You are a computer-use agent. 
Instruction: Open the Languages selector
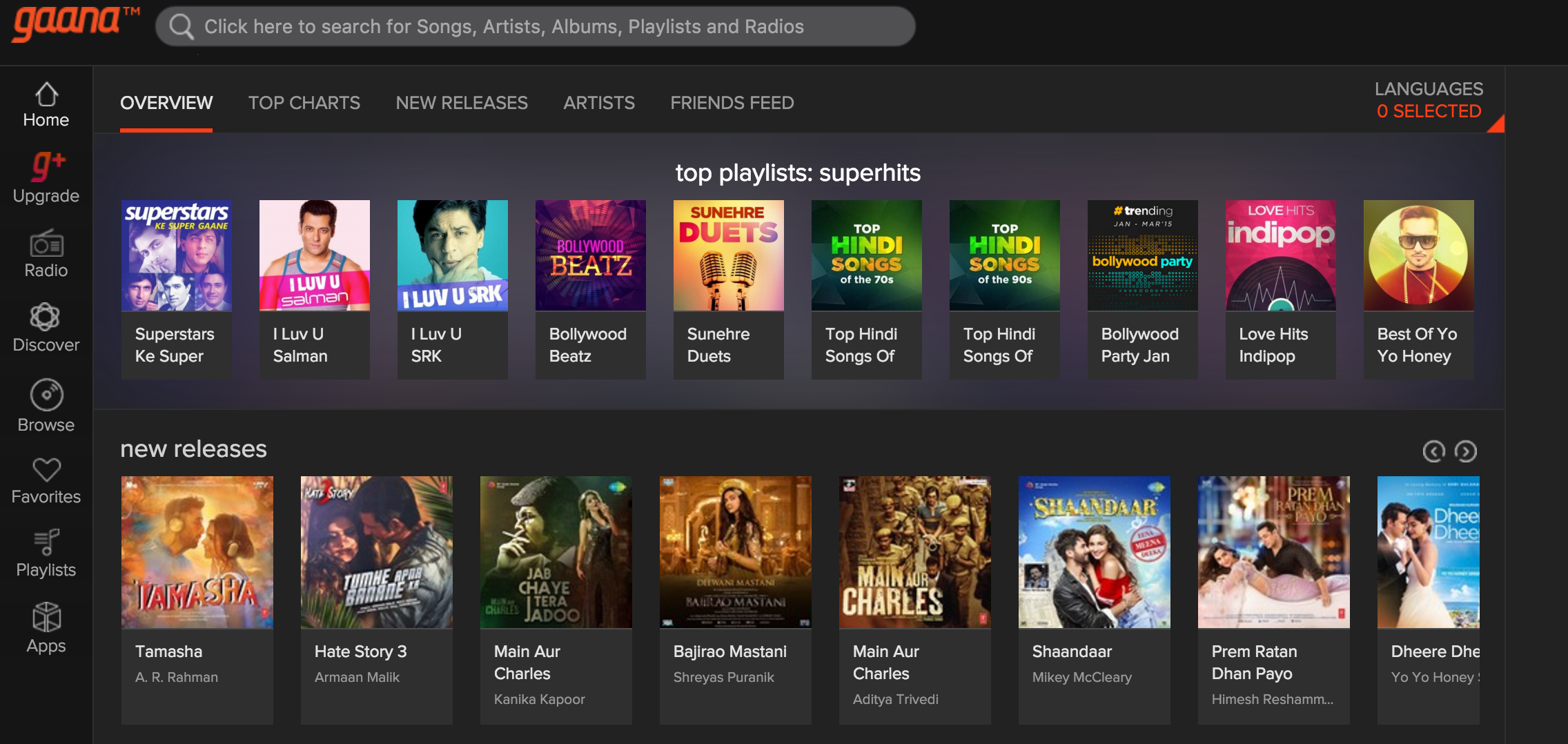[x=1429, y=100]
